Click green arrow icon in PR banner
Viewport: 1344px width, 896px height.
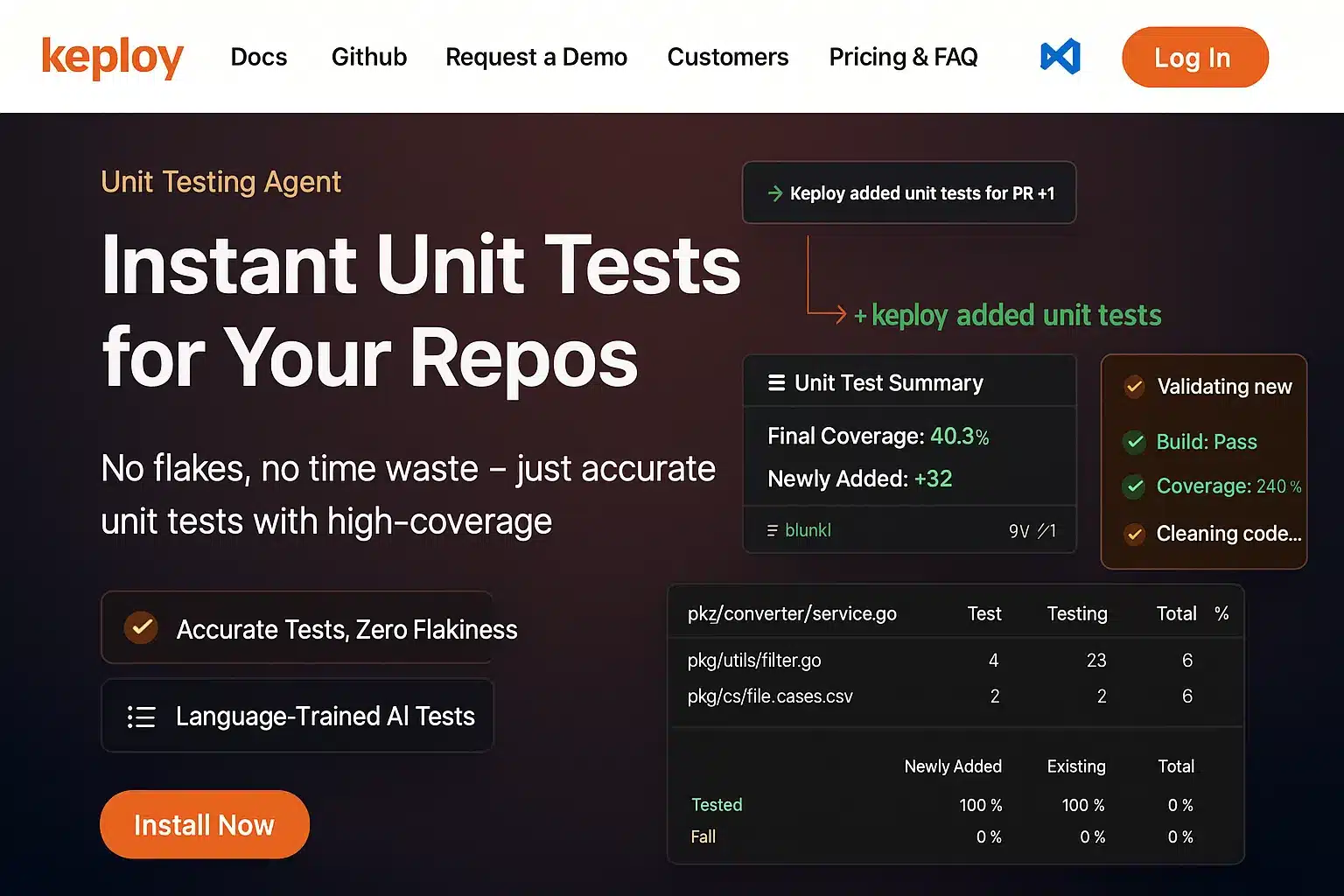tap(774, 193)
